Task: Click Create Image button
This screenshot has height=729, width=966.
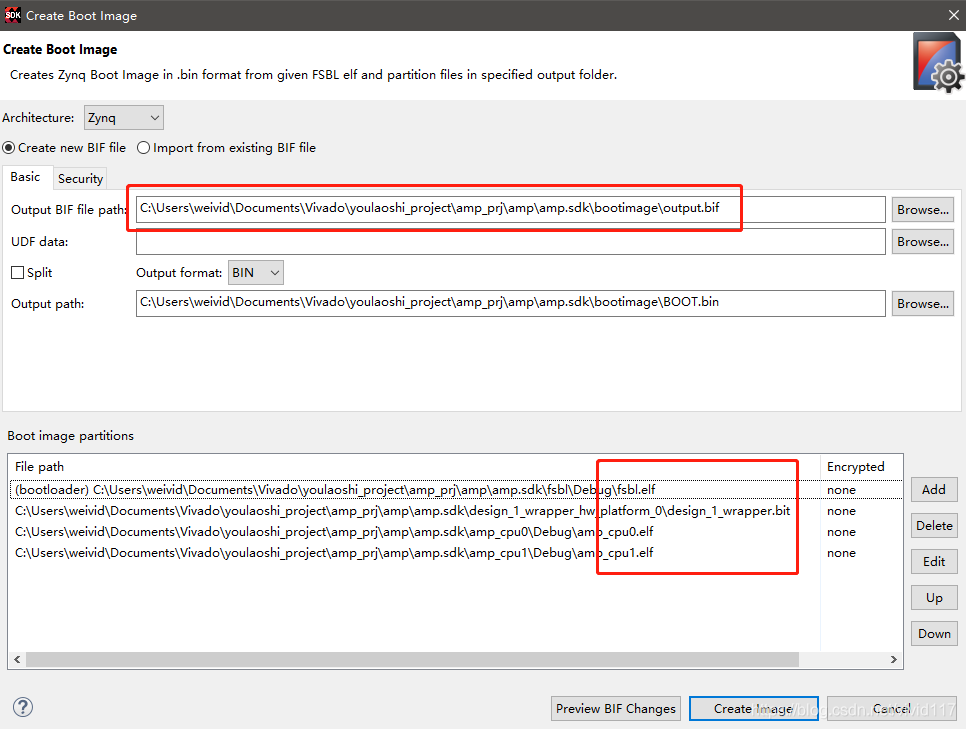Action: click(x=753, y=709)
